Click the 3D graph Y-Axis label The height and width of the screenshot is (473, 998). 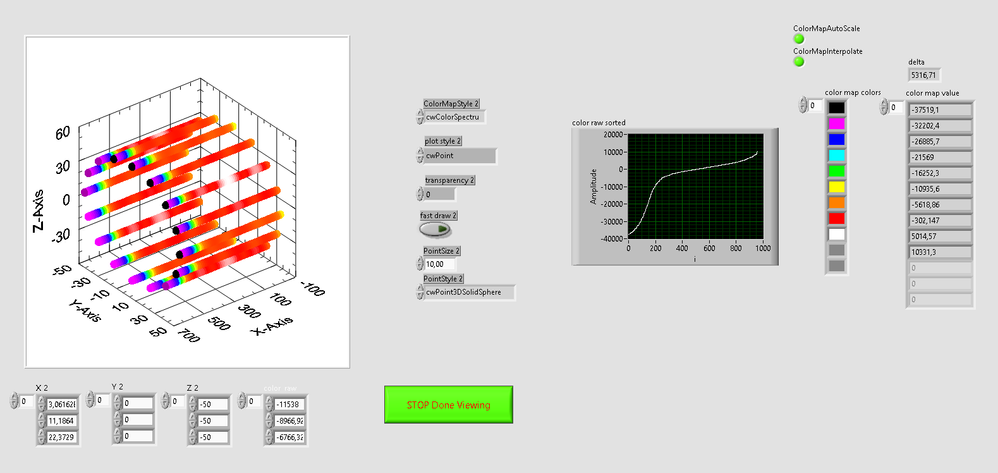84,311
